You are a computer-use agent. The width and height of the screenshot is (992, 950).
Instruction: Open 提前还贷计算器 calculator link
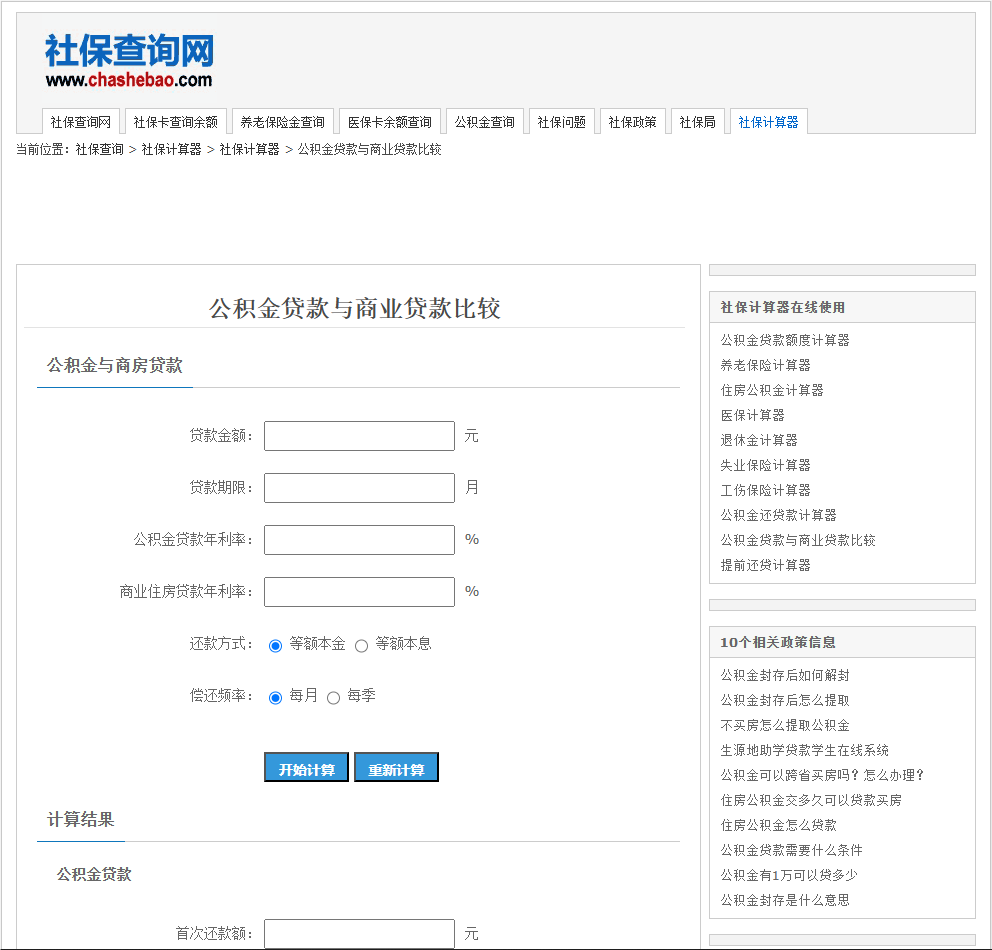pyautogui.click(x=764, y=564)
